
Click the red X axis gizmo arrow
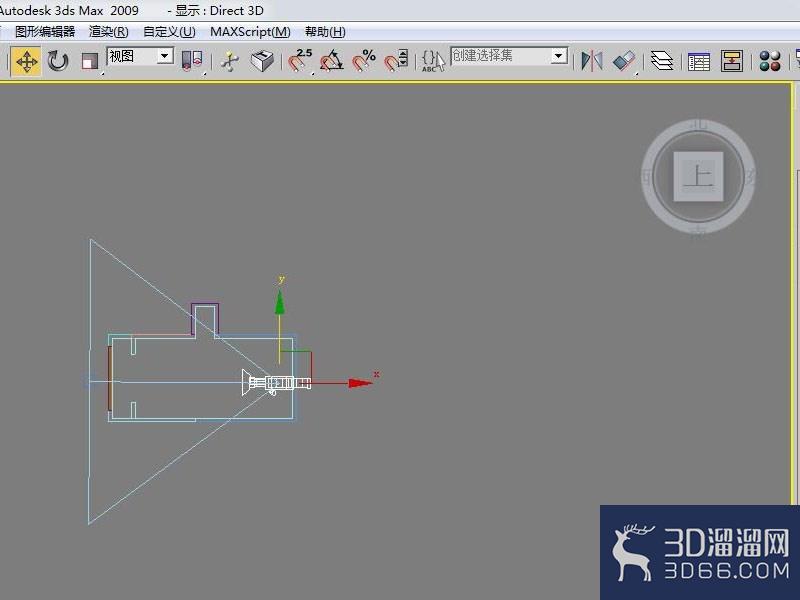pos(361,383)
